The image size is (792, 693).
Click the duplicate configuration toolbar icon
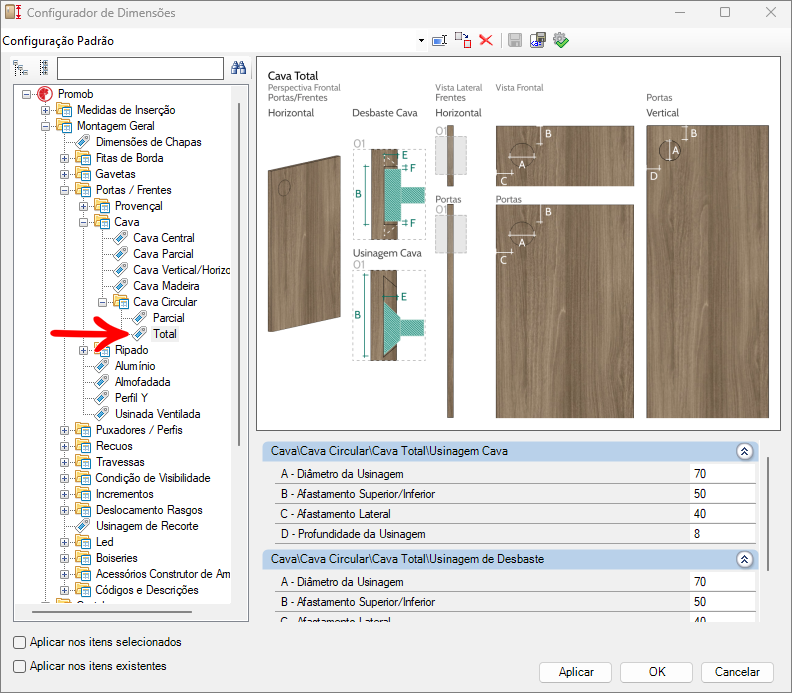tap(463, 40)
